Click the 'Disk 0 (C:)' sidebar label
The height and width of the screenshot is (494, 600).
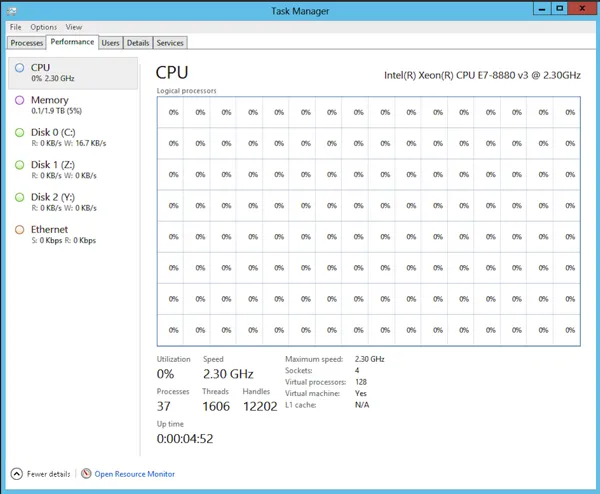click(x=53, y=132)
